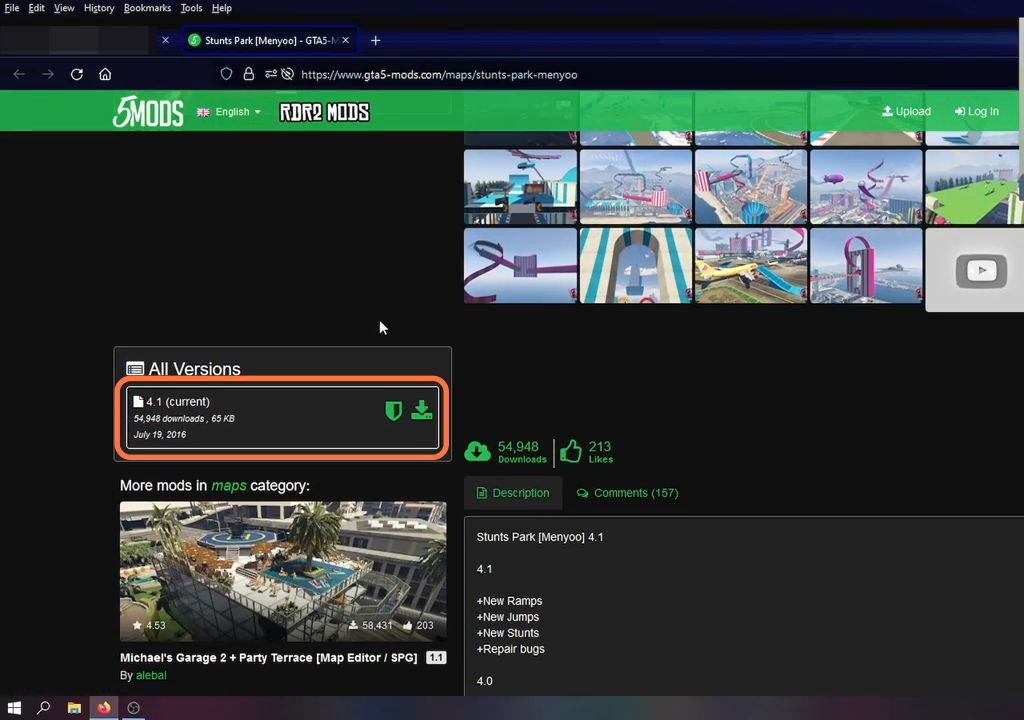Image resolution: width=1024 pixels, height=720 pixels.
Task: Switch to the Comments (157) tab
Action: [628, 493]
